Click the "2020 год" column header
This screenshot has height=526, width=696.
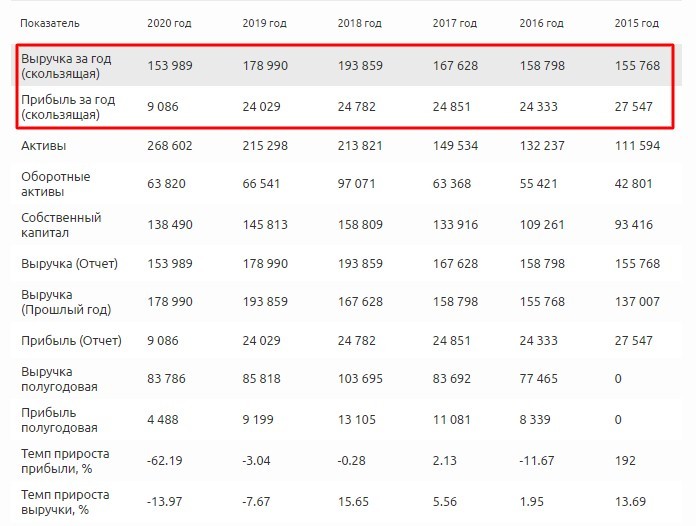point(169,22)
